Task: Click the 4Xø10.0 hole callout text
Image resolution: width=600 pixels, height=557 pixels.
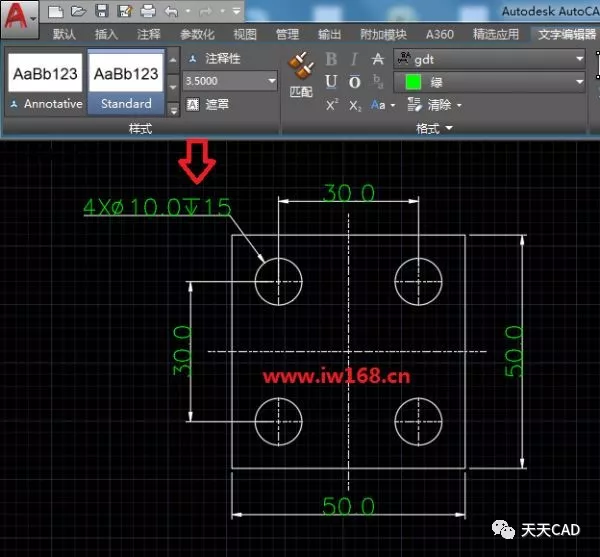Action: point(157,207)
